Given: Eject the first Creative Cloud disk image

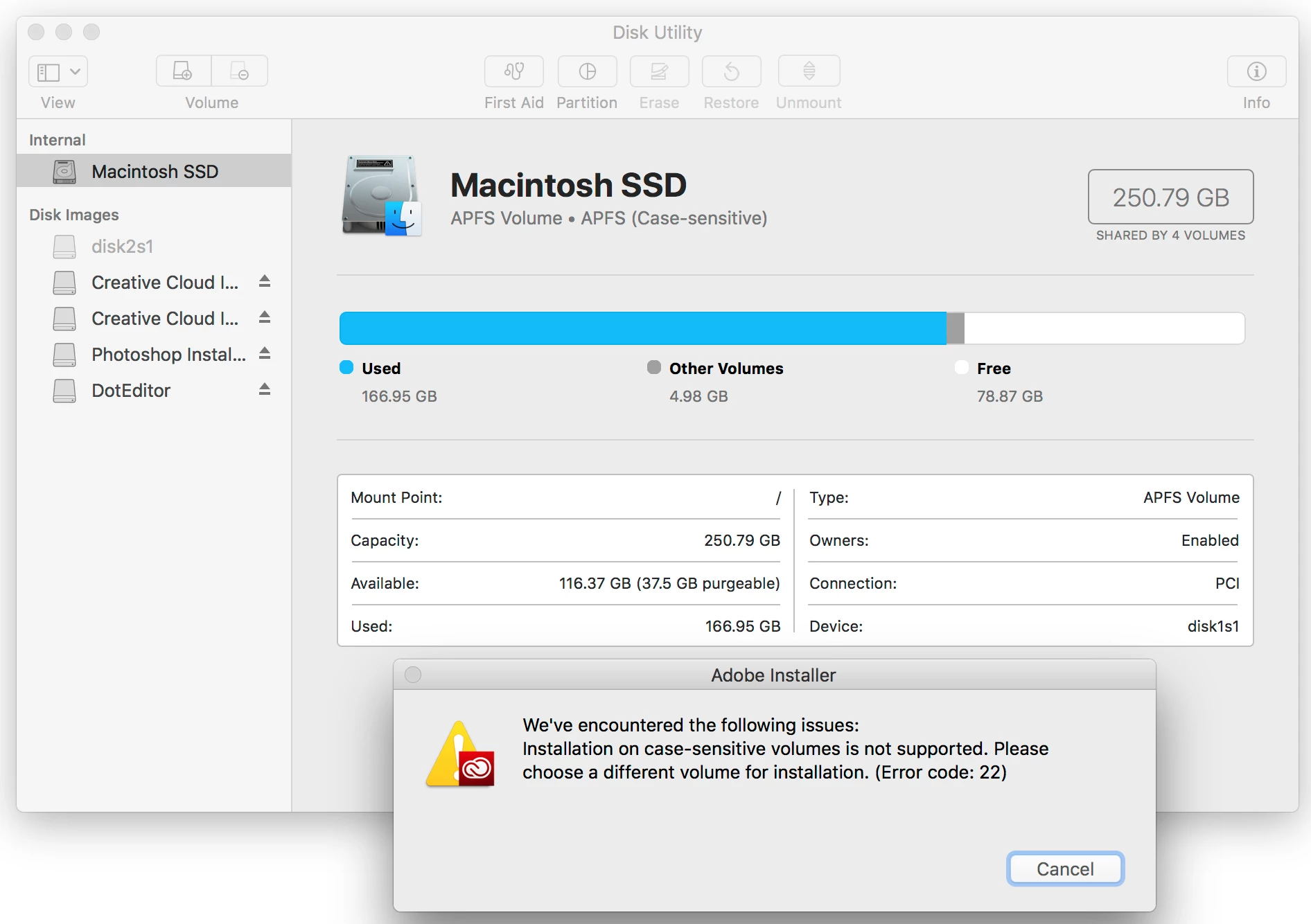Looking at the screenshot, I should [x=265, y=281].
